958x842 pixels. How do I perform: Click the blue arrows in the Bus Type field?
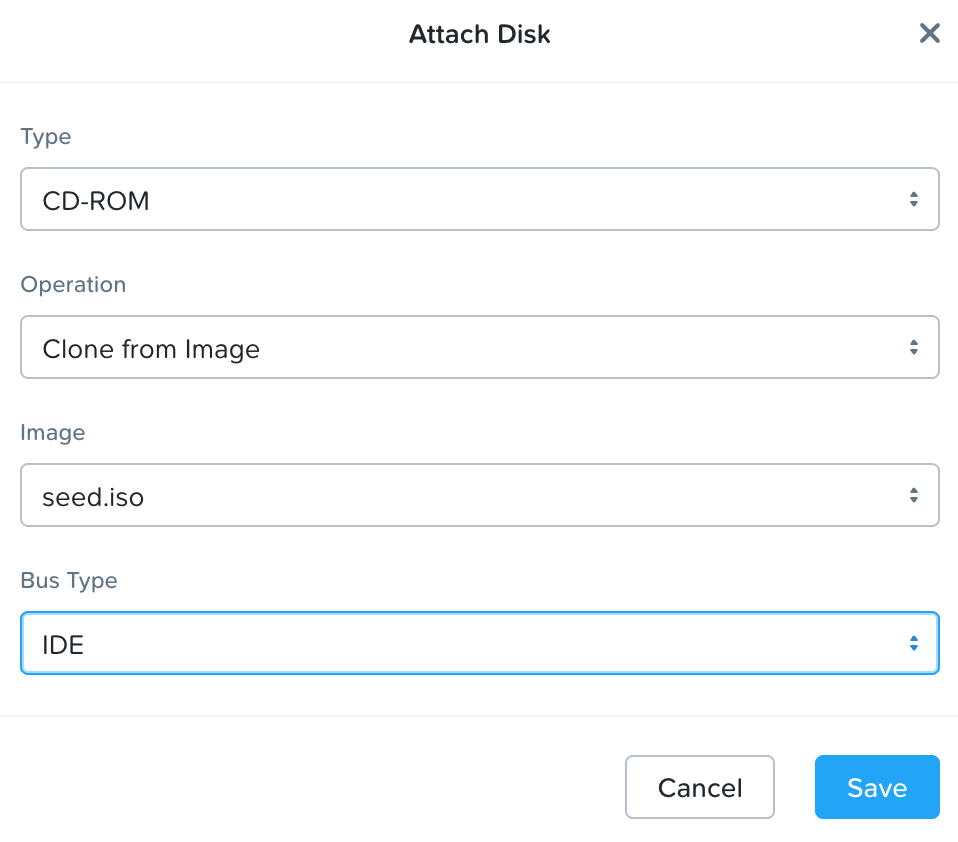[913, 643]
